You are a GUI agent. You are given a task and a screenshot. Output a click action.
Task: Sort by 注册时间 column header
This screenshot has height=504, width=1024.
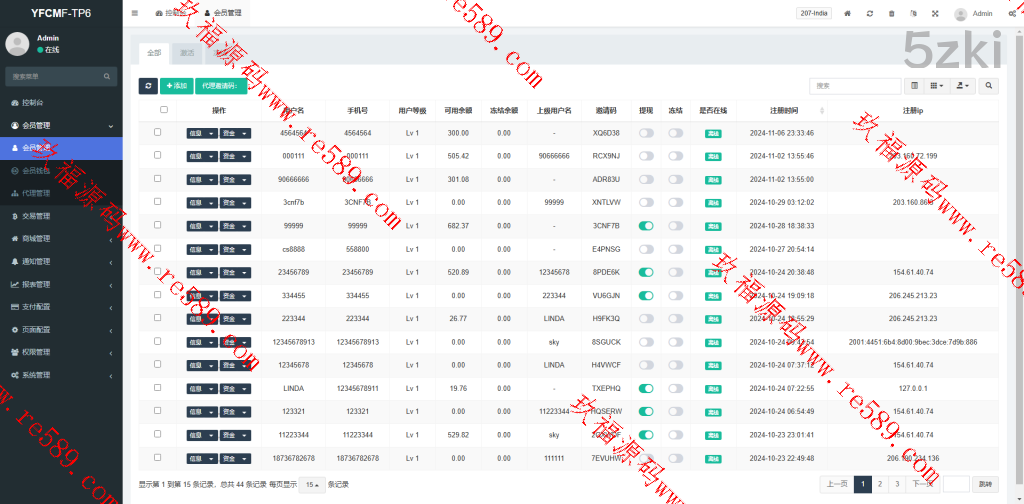coord(783,110)
